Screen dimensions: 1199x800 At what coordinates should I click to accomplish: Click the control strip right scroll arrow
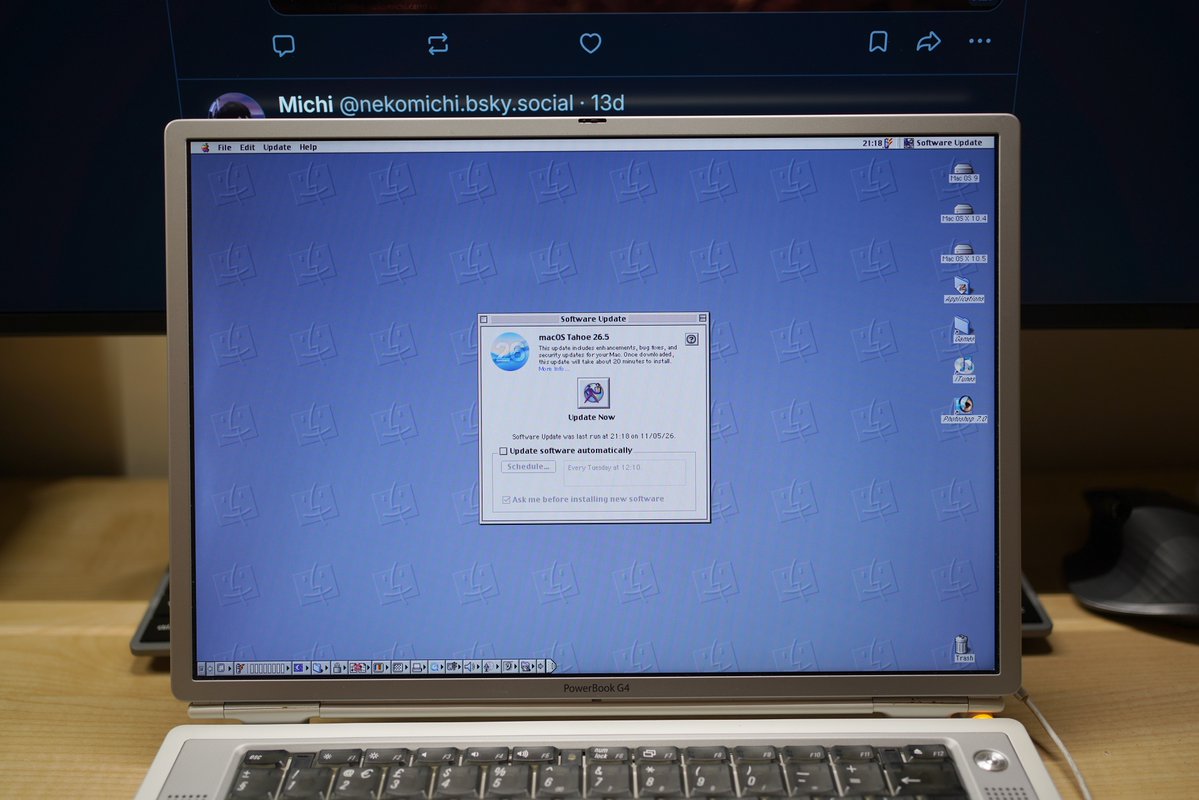pyautogui.click(x=541, y=668)
